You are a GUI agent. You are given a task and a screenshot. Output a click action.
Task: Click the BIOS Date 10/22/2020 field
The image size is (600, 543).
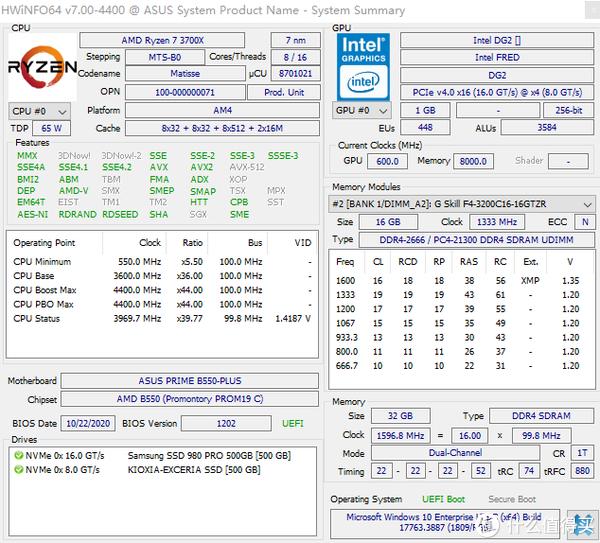point(88,424)
